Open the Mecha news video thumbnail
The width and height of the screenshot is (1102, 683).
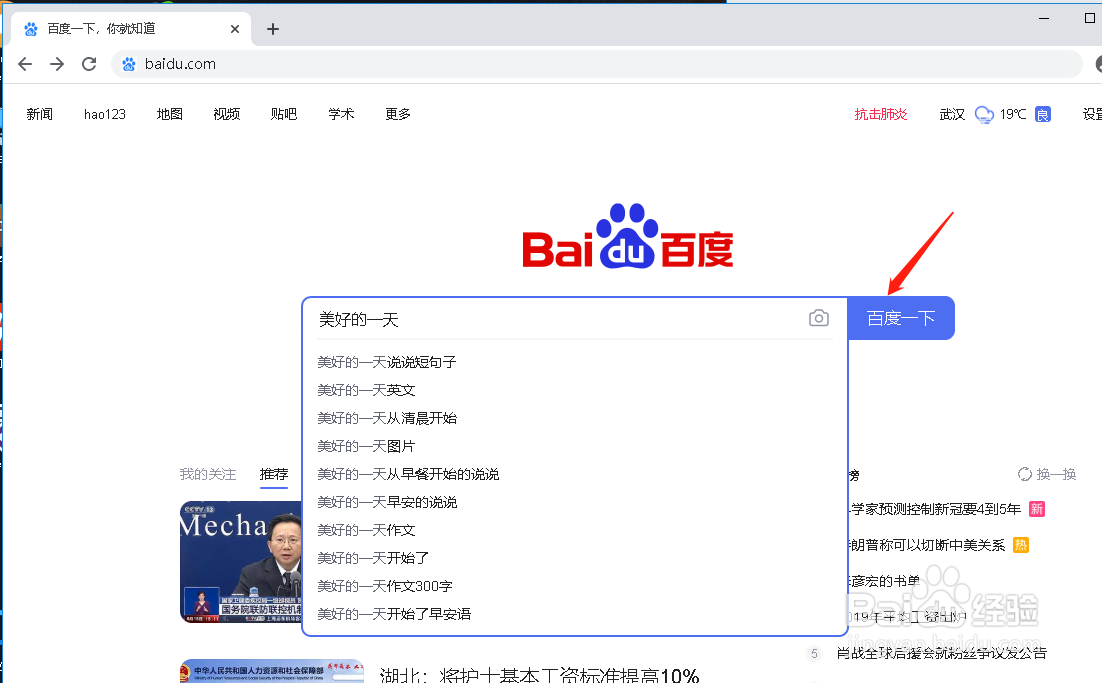click(x=240, y=561)
